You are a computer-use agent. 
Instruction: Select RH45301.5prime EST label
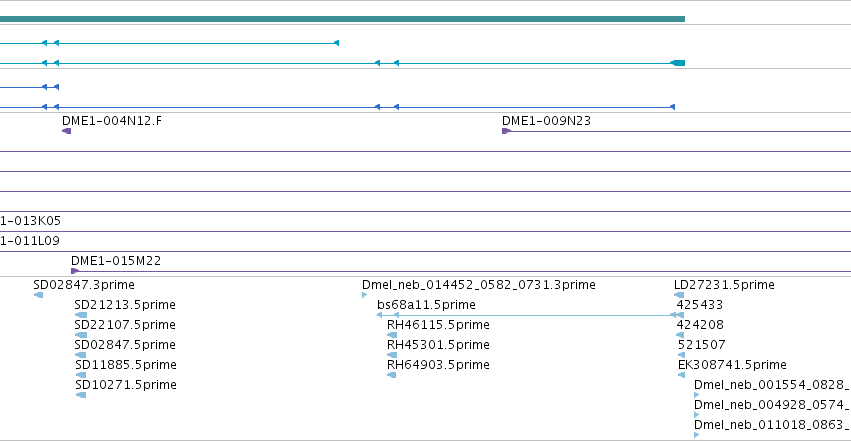pos(438,345)
